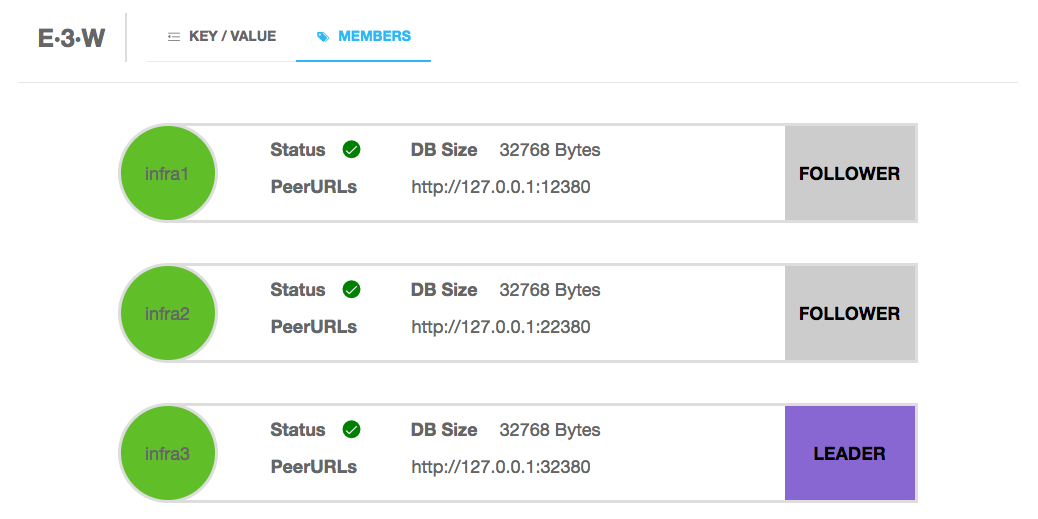The image size is (1038, 519).
Task: Click the list icon beside KEY / VALUE
Action: click(x=174, y=37)
